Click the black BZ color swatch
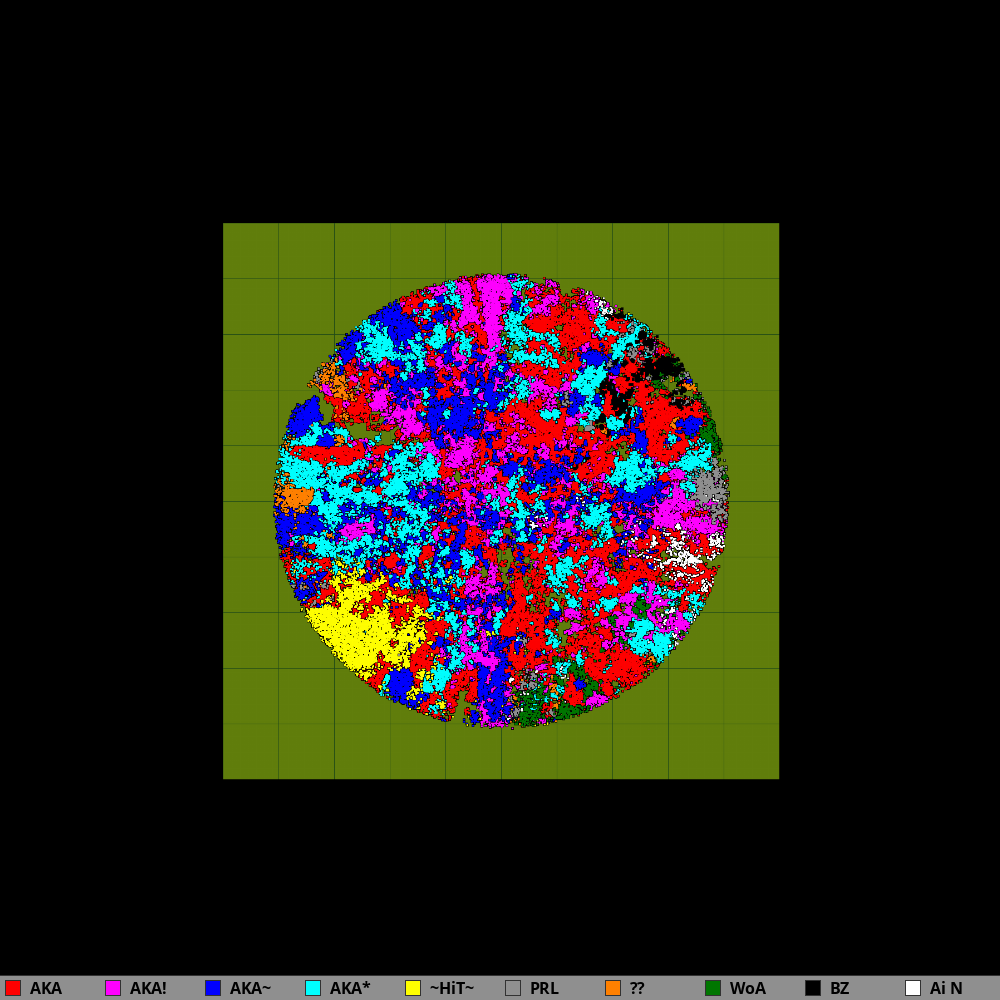 pos(813,988)
